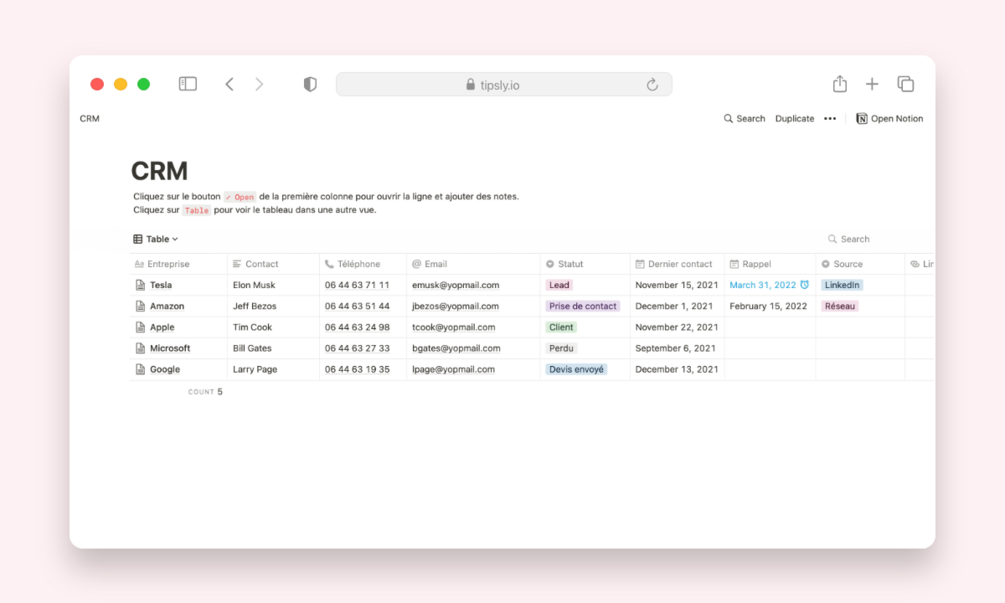Click the Tesla page icon

pos(140,285)
